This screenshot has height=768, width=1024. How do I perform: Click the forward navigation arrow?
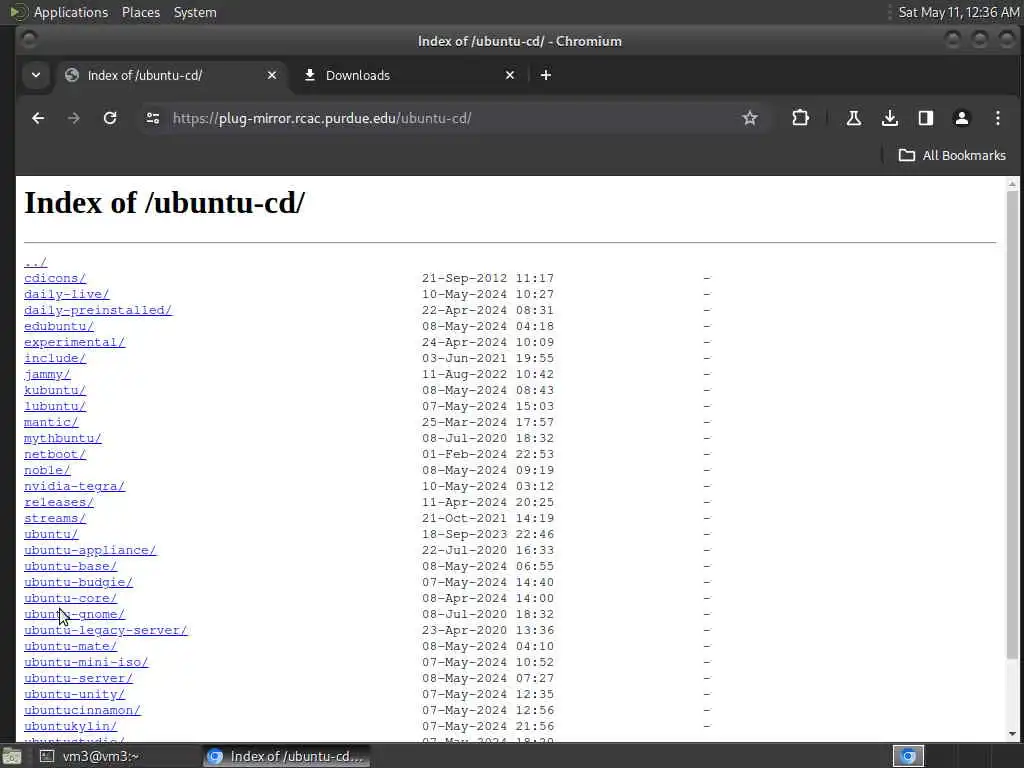pos(74,118)
